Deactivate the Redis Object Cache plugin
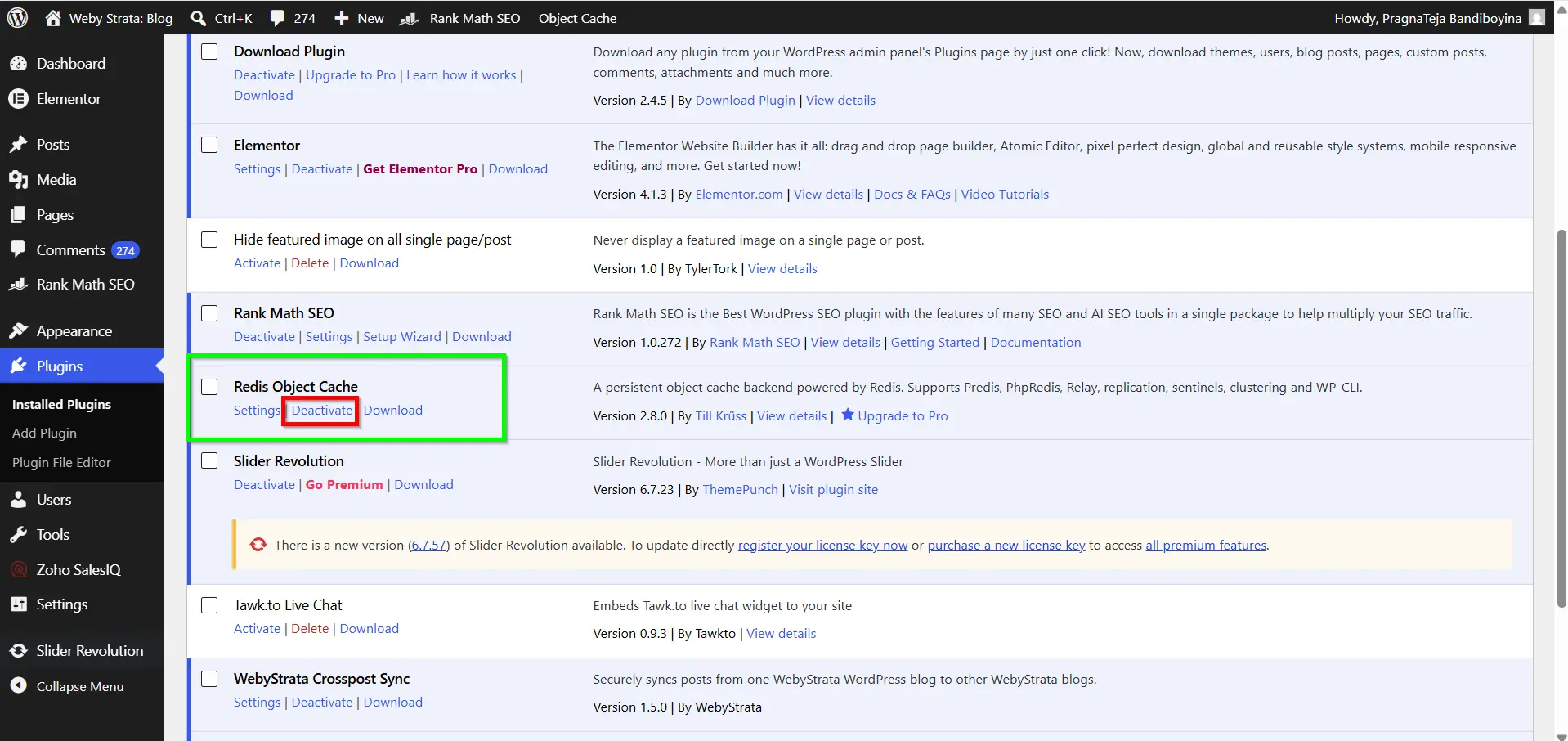Screen dimensions: 1568x741 point(322,410)
